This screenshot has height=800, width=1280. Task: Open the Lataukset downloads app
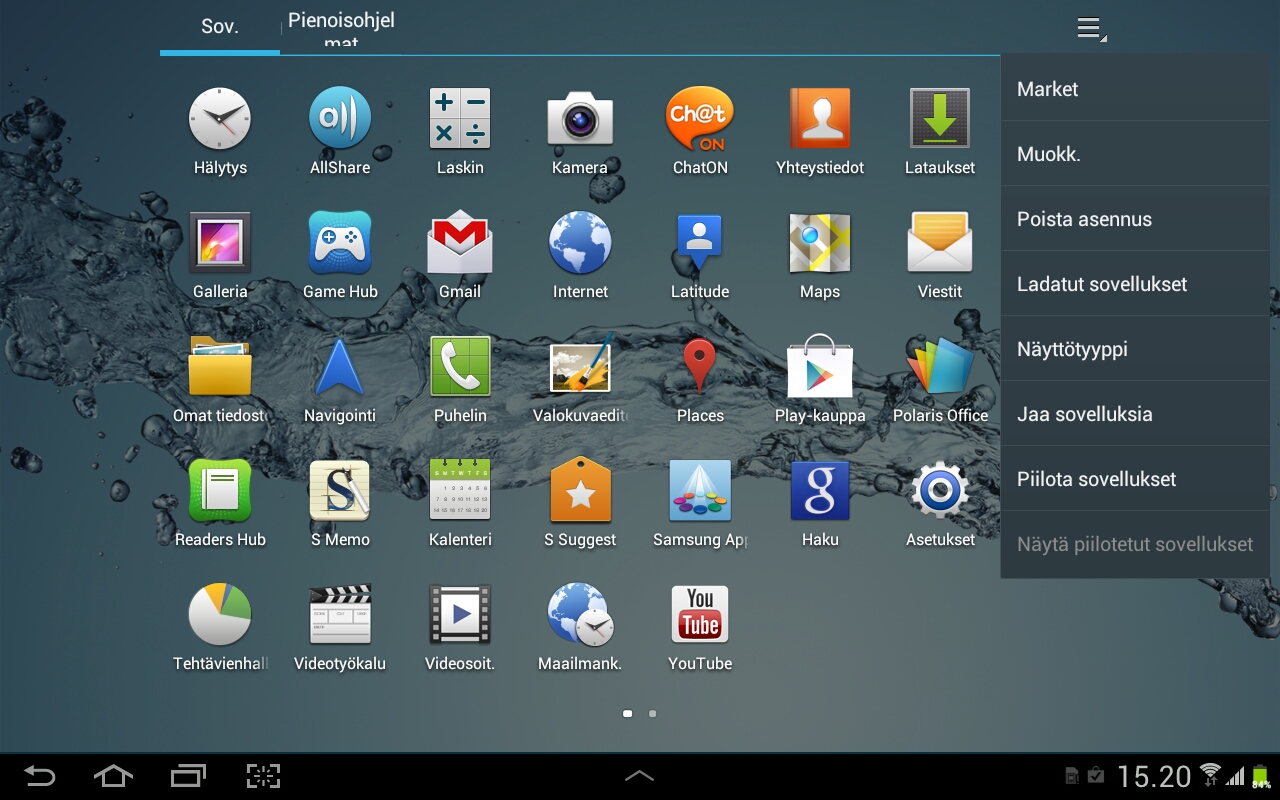pyautogui.click(x=940, y=132)
